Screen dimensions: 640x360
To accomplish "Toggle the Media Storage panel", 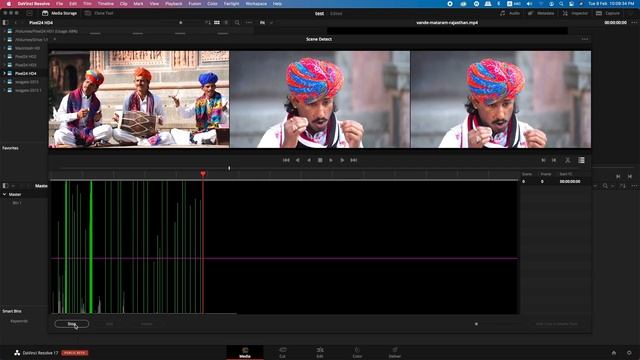I will tap(60, 13).
